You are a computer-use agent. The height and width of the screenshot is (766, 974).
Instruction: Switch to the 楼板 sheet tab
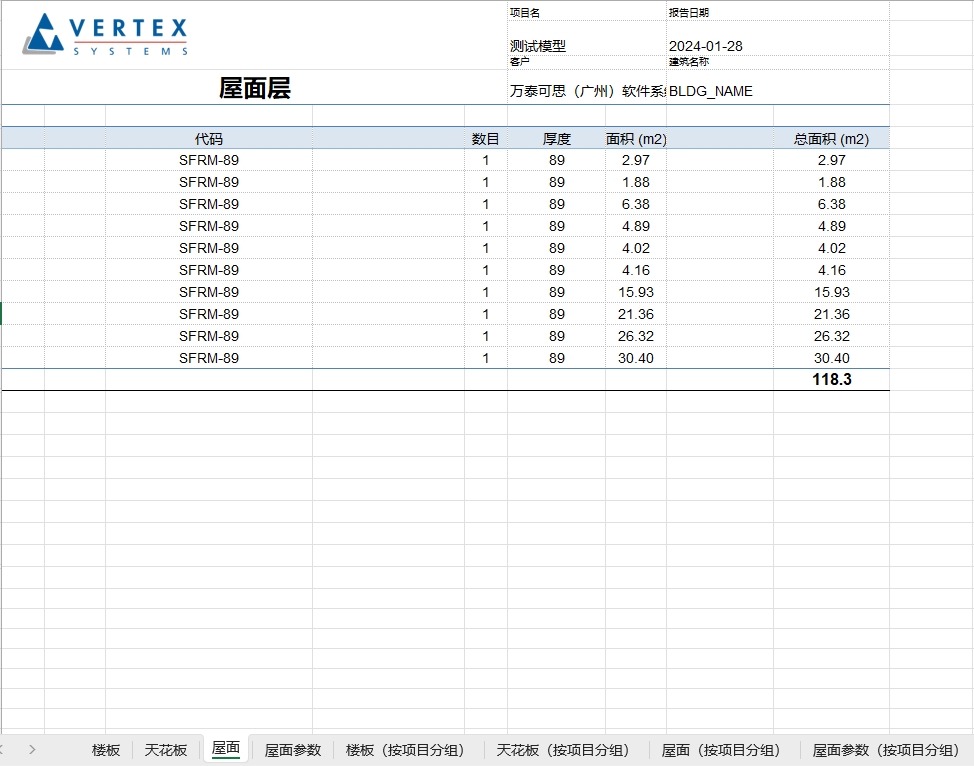pos(106,750)
